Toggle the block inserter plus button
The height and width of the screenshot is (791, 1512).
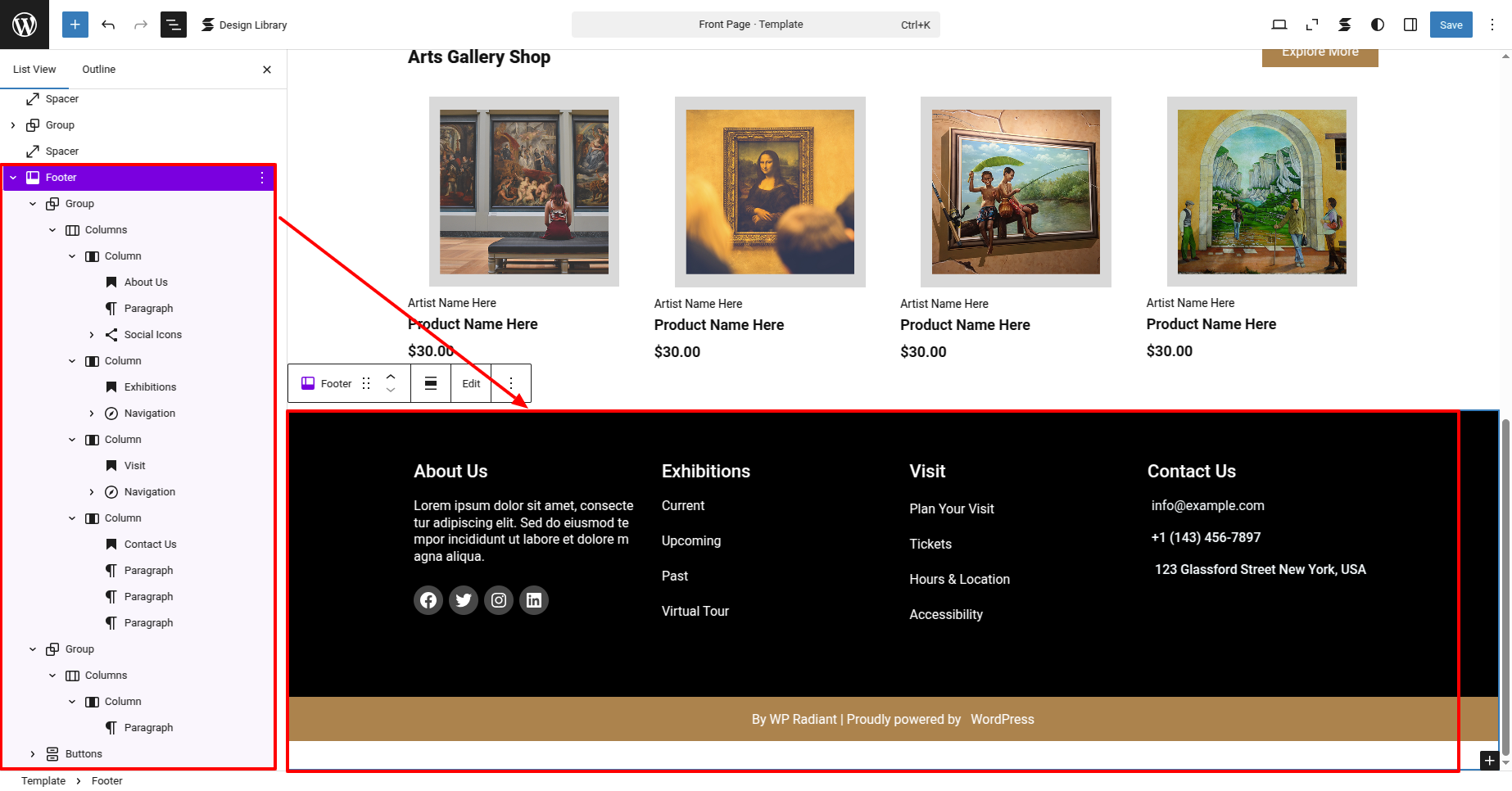(x=75, y=25)
